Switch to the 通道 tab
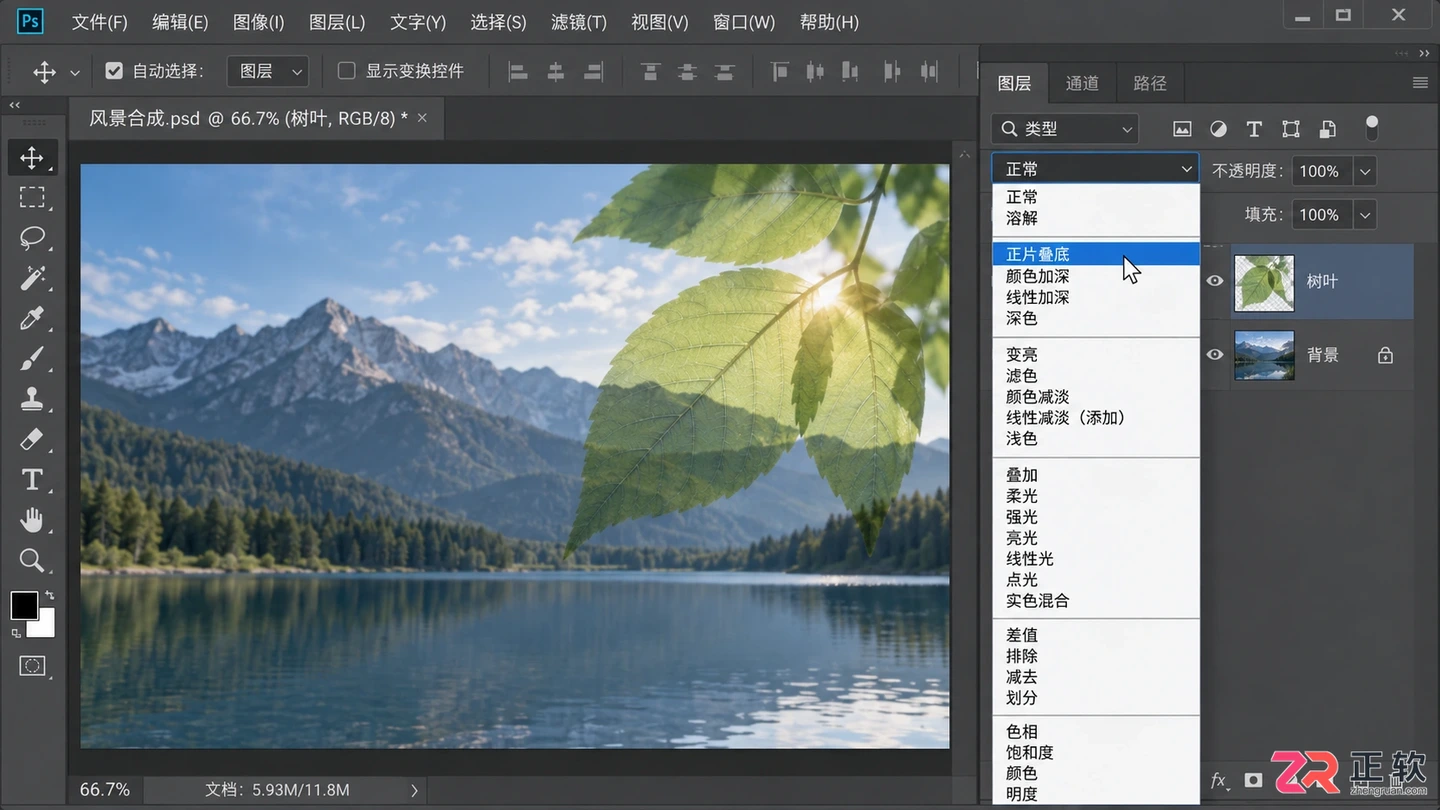This screenshot has height=810, width=1440. point(1082,83)
